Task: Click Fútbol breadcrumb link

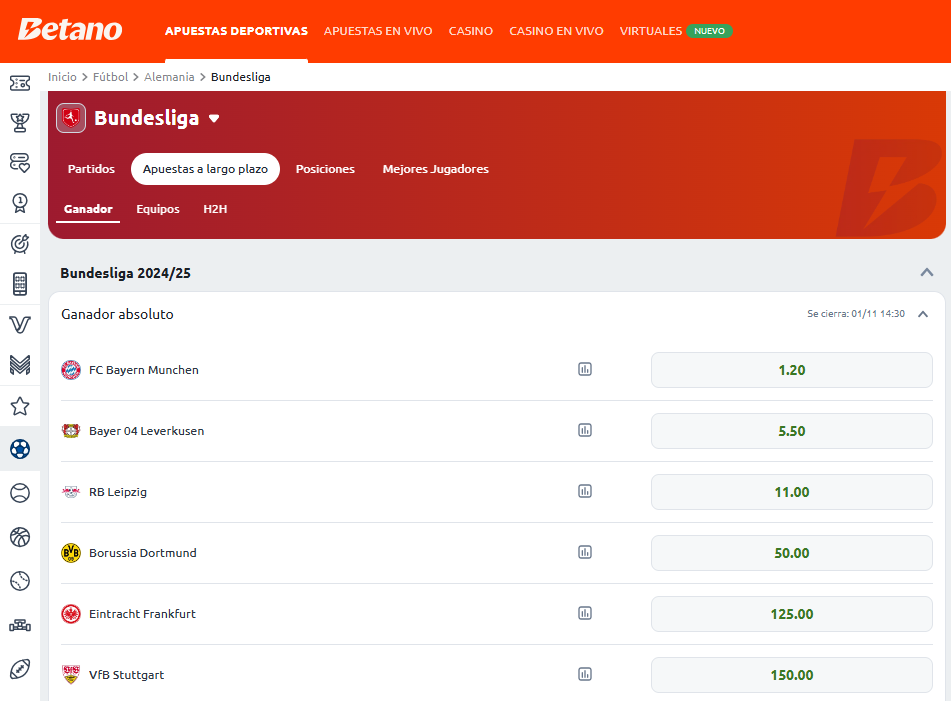Action: click(x=110, y=77)
